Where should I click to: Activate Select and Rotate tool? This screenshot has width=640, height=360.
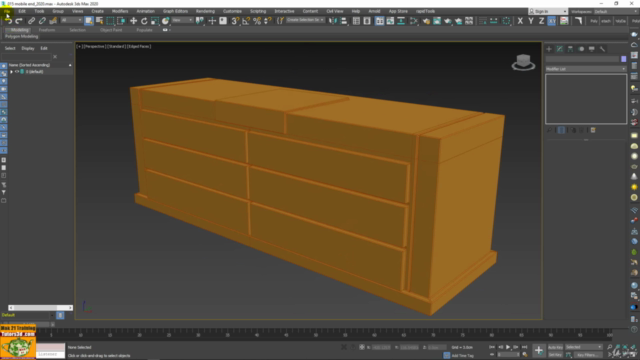pos(144,21)
